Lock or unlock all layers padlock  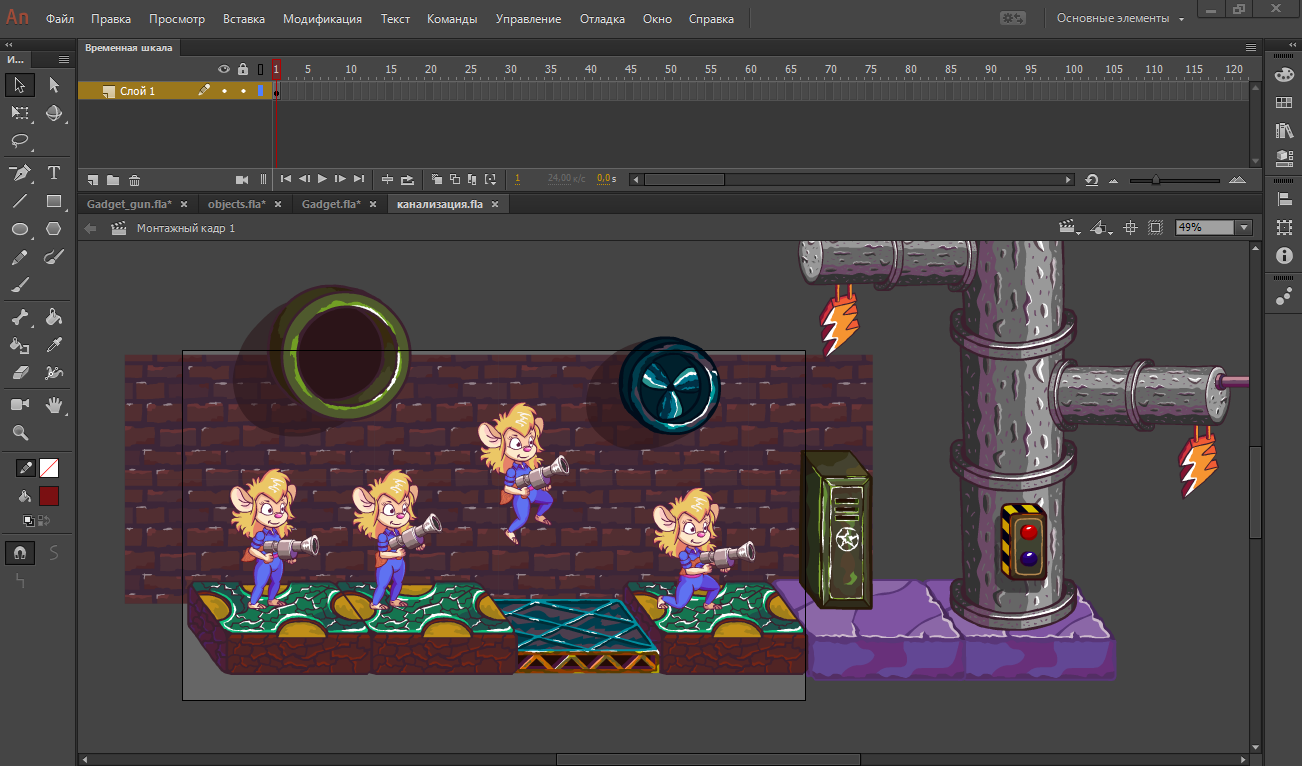pos(243,69)
